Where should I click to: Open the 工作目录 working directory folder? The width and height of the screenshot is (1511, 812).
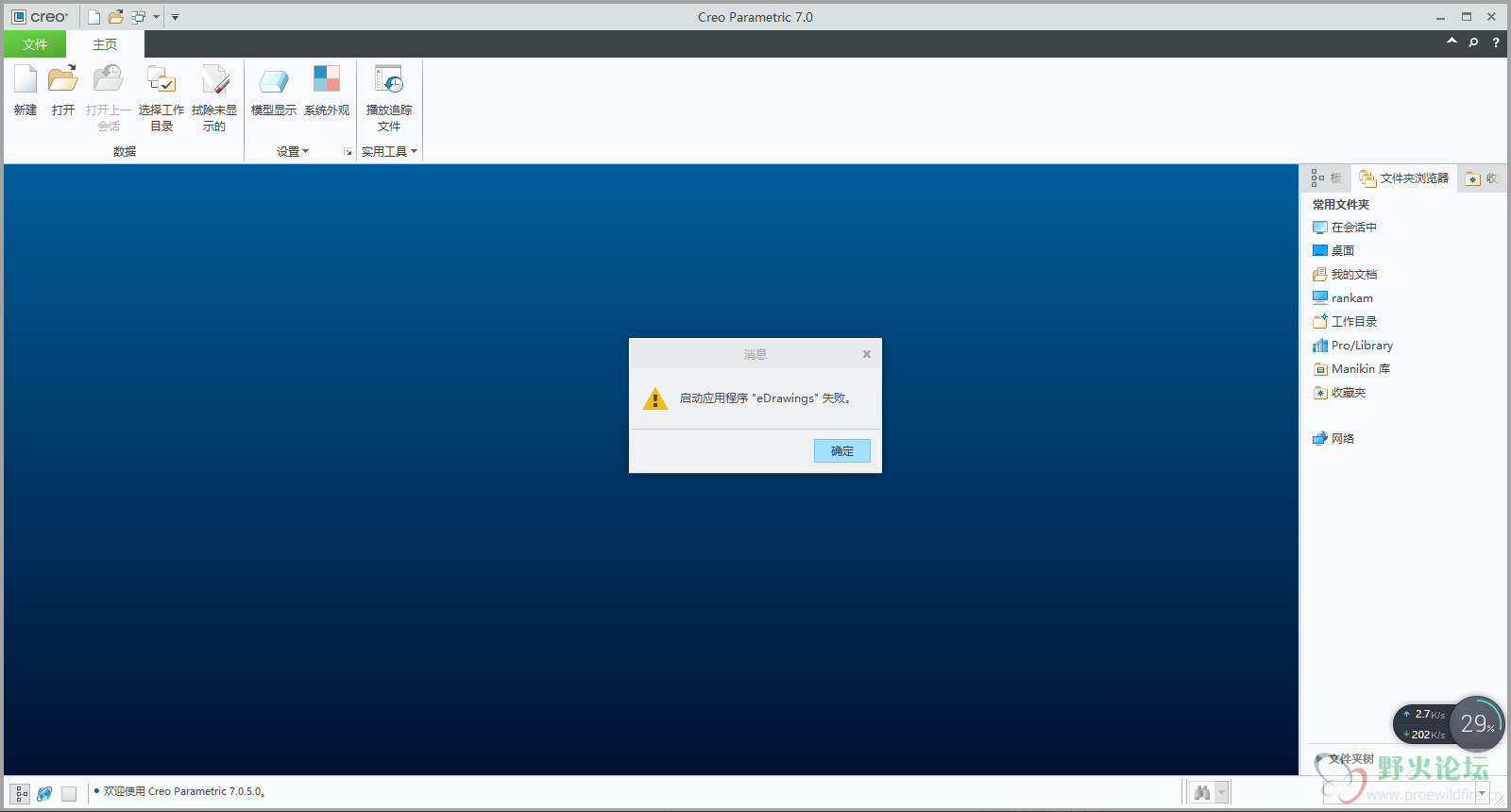tap(1345, 322)
